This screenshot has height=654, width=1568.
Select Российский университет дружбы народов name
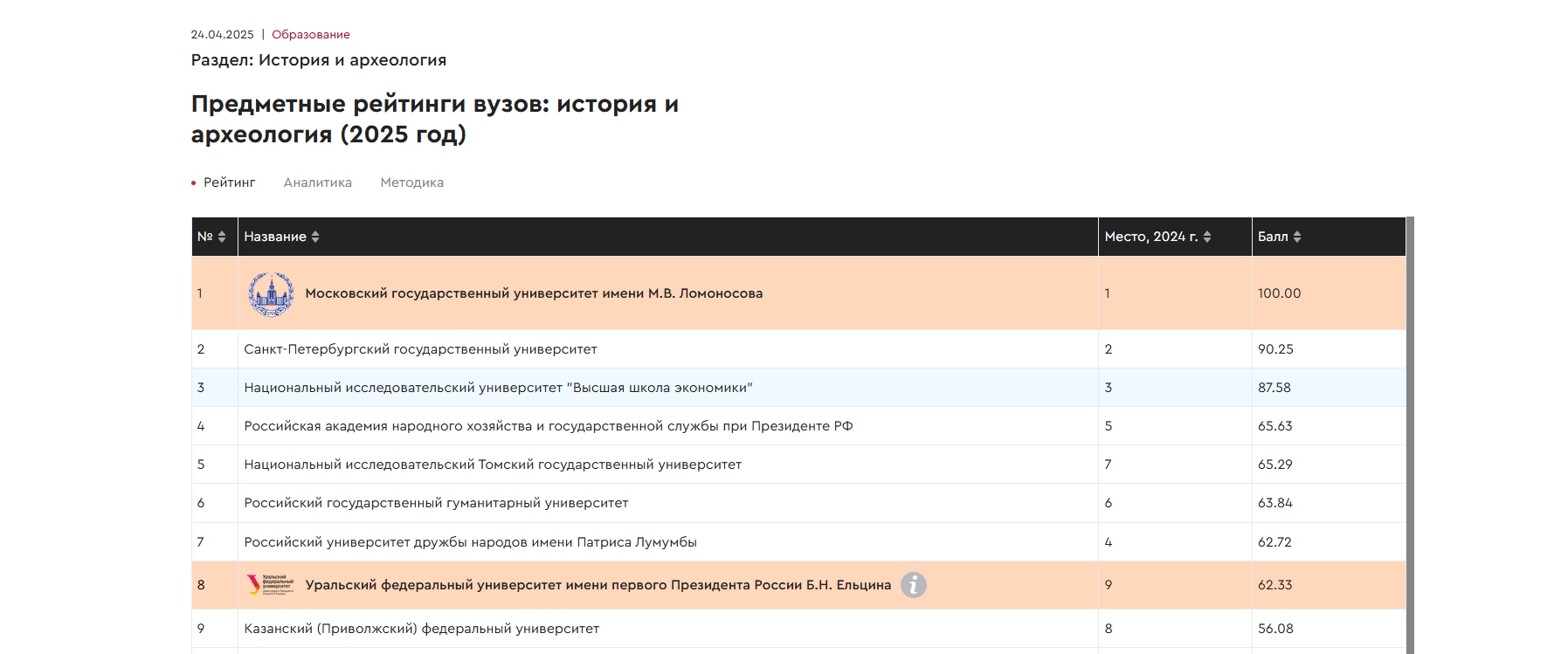(470, 542)
